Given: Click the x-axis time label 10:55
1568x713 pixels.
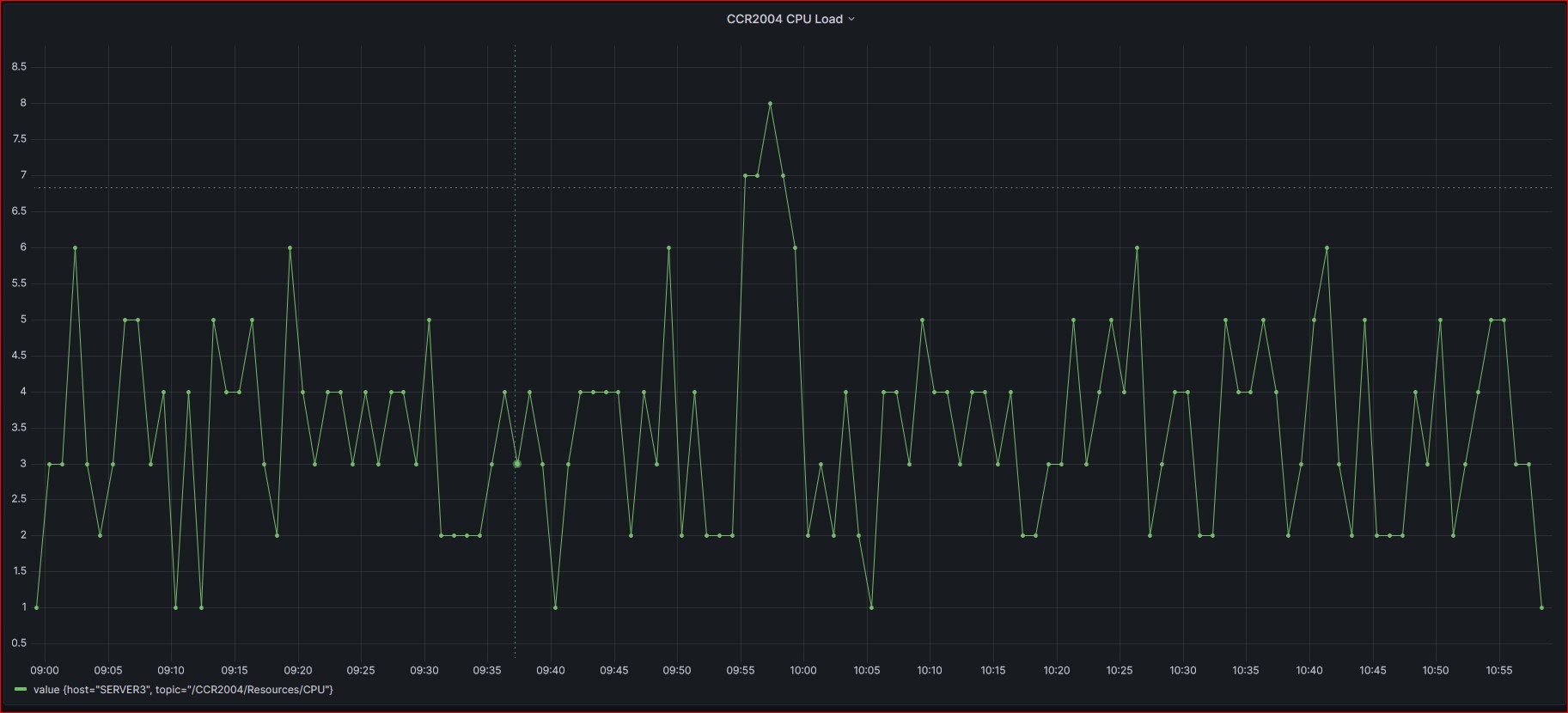Looking at the screenshot, I should pyautogui.click(x=1499, y=670).
